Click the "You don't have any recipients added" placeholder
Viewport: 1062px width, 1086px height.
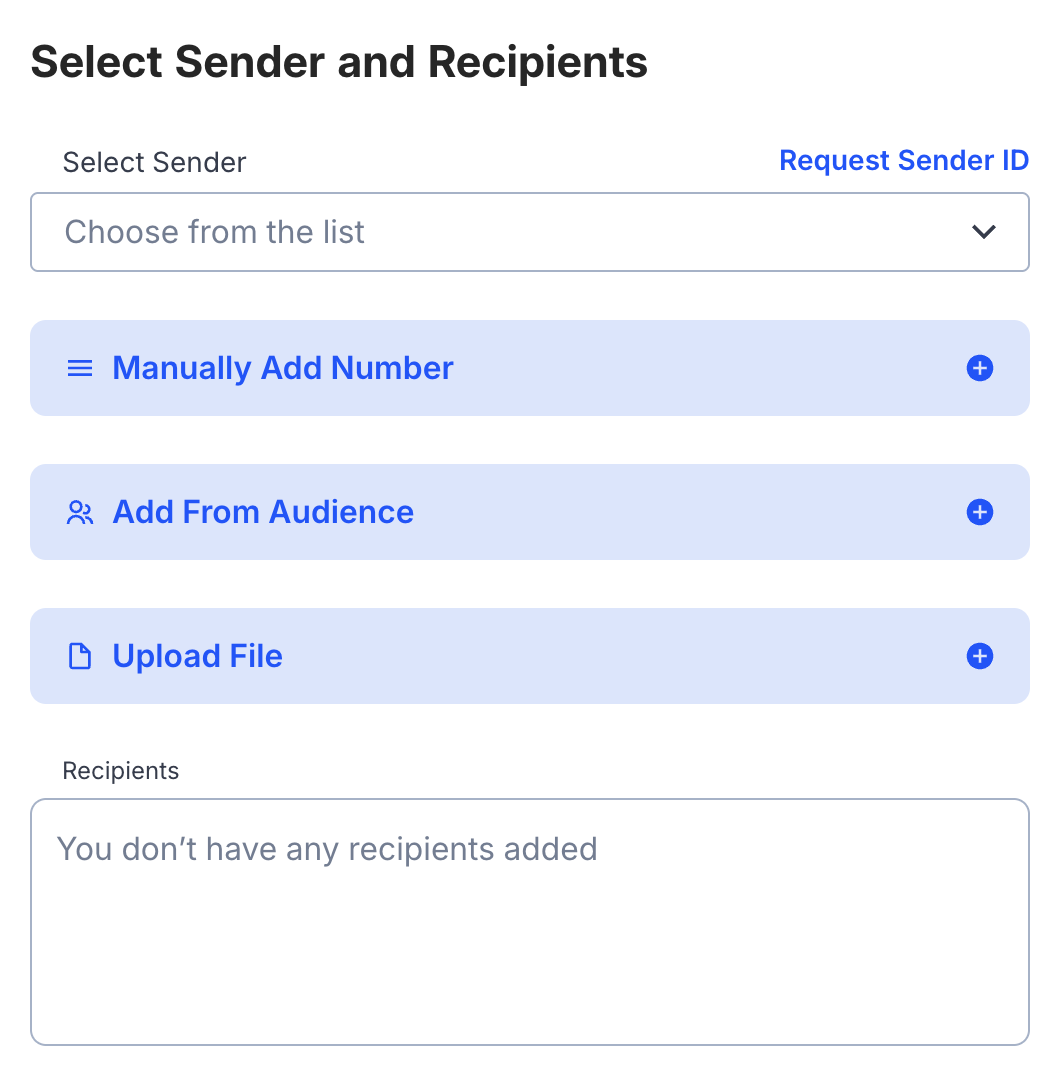[x=327, y=849]
